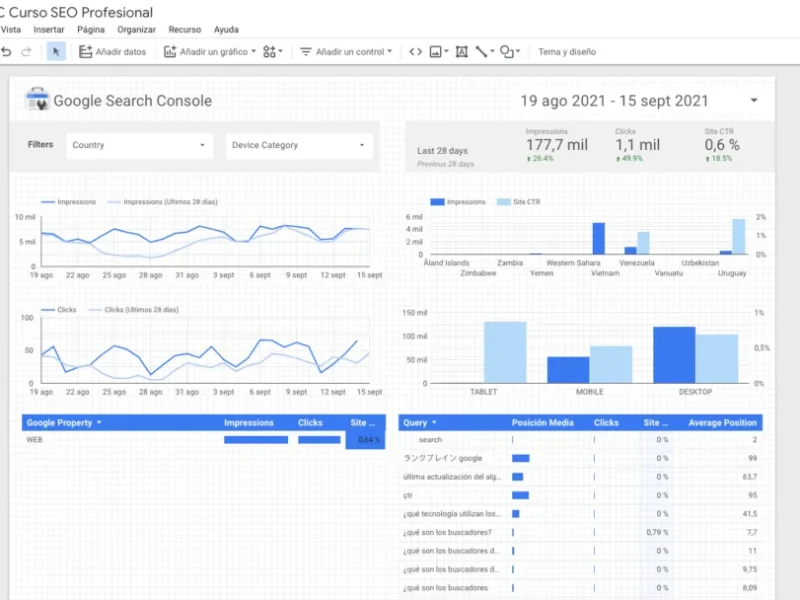This screenshot has height=600, width=800.
Task: Select the text box tool icon
Action: [x=461, y=52]
